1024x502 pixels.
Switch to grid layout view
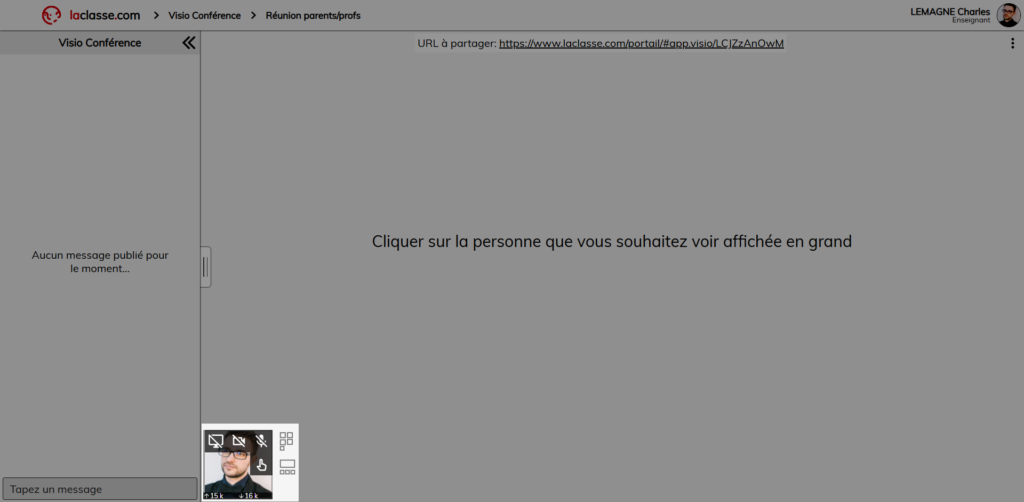tap(287, 440)
